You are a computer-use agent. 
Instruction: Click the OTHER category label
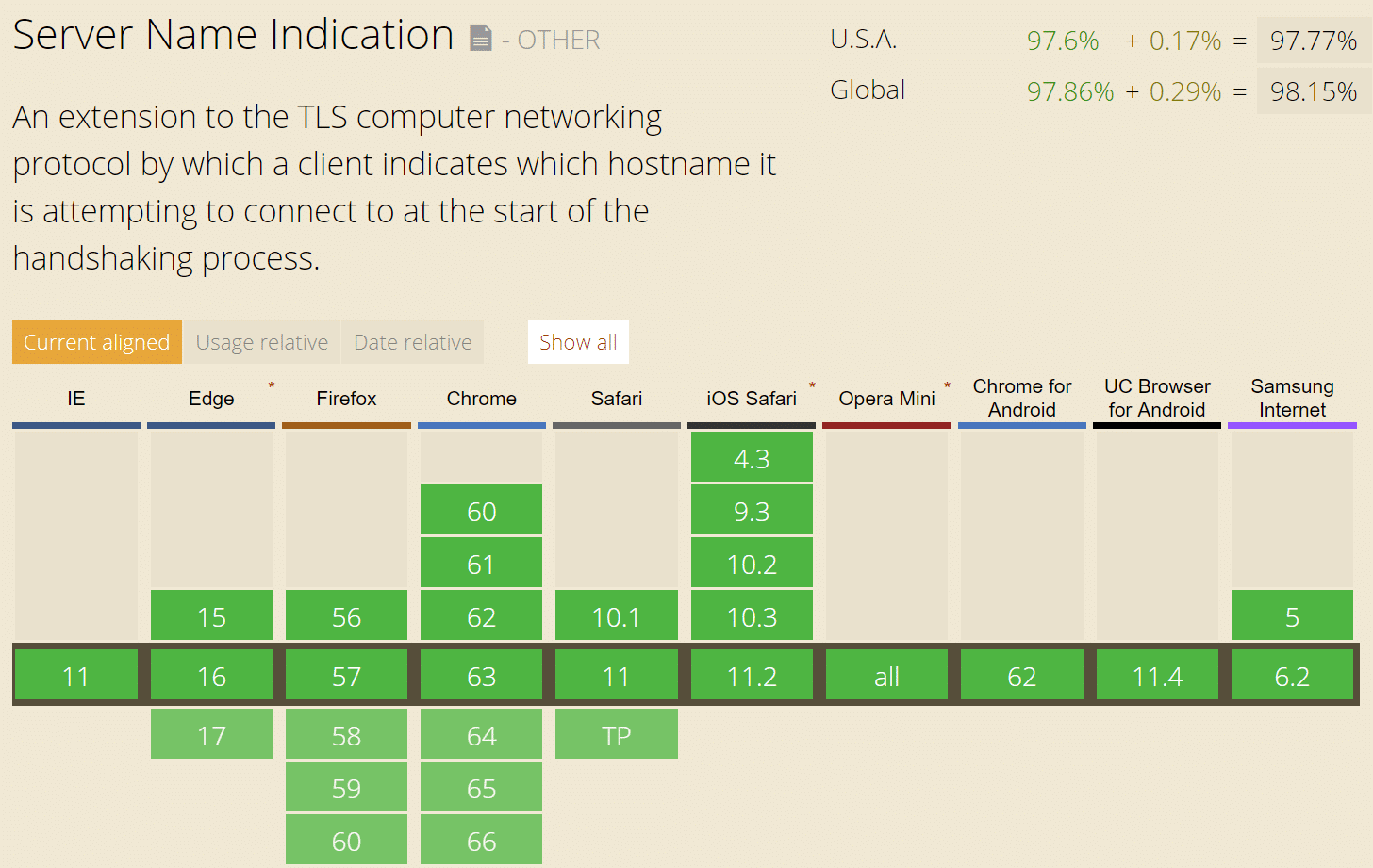(558, 41)
